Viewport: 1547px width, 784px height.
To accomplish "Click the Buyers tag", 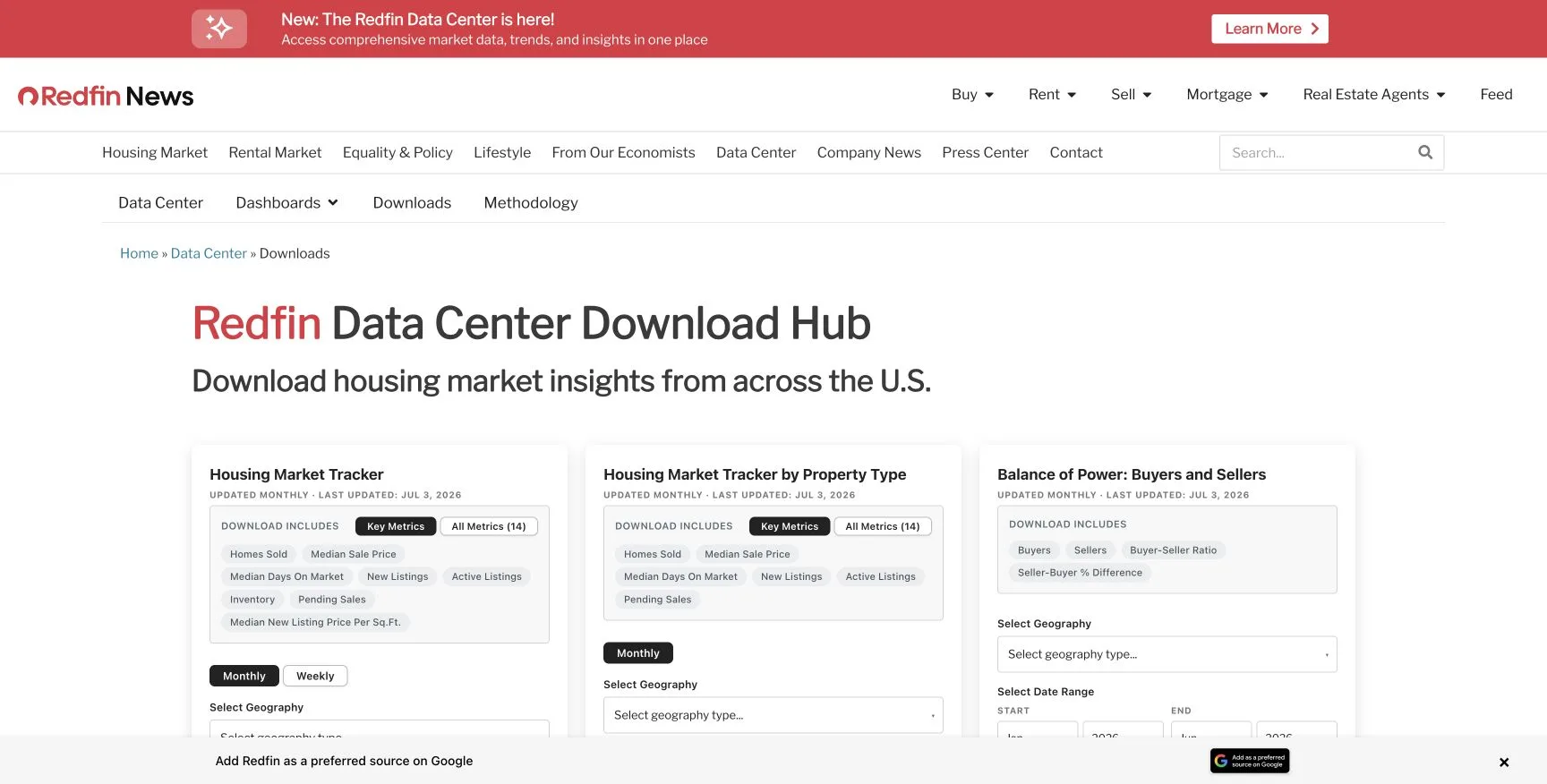I will (x=1034, y=550).
